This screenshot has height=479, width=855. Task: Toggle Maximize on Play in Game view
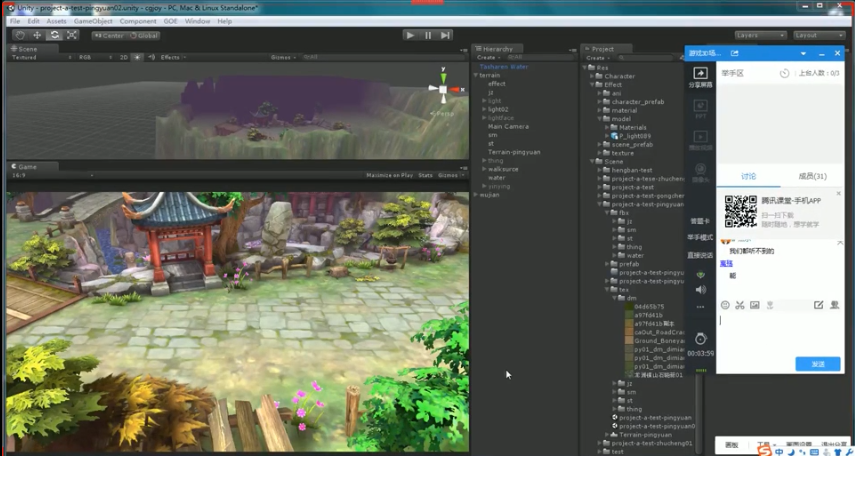click(x=389, y=175)
